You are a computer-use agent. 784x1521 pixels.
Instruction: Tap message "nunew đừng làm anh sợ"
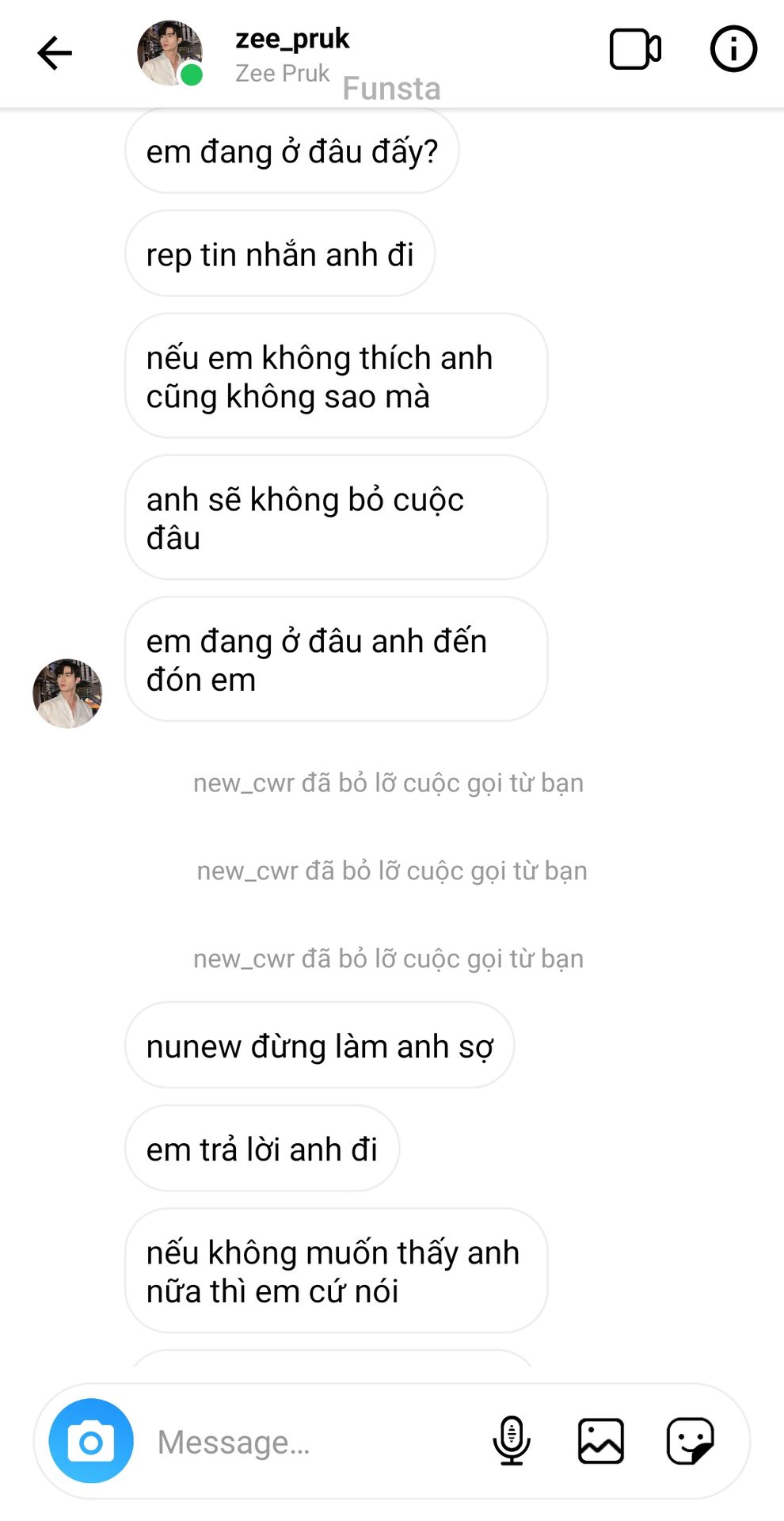point(320,1046)
